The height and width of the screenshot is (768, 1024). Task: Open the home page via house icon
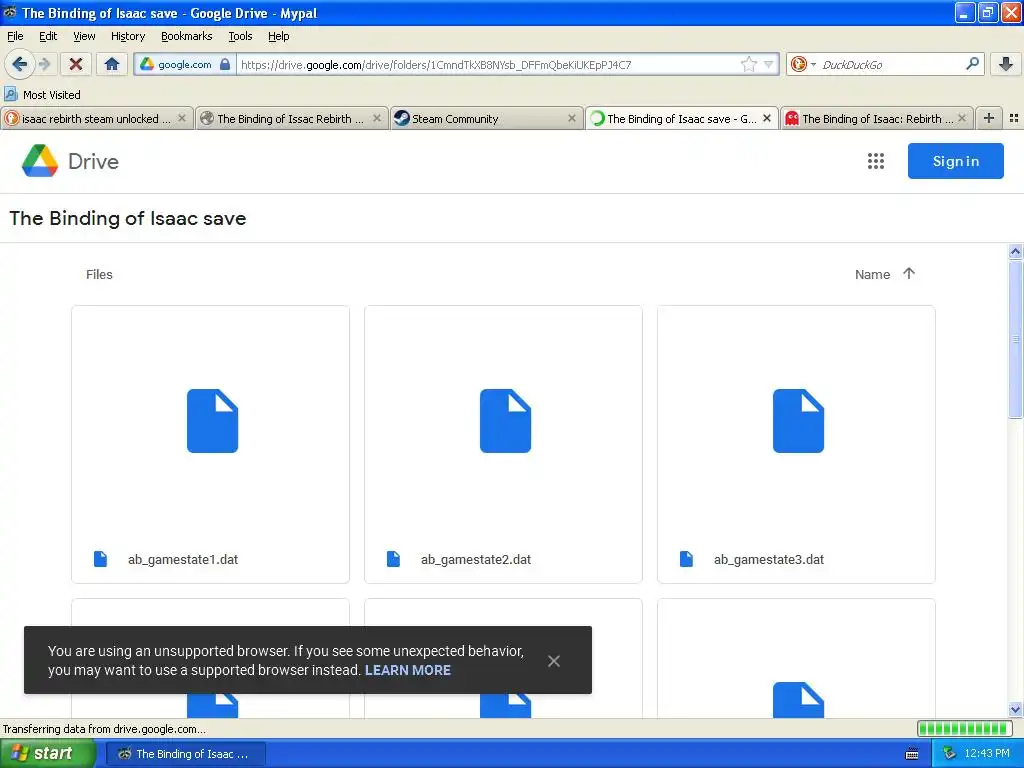click(x=112, y=64)
